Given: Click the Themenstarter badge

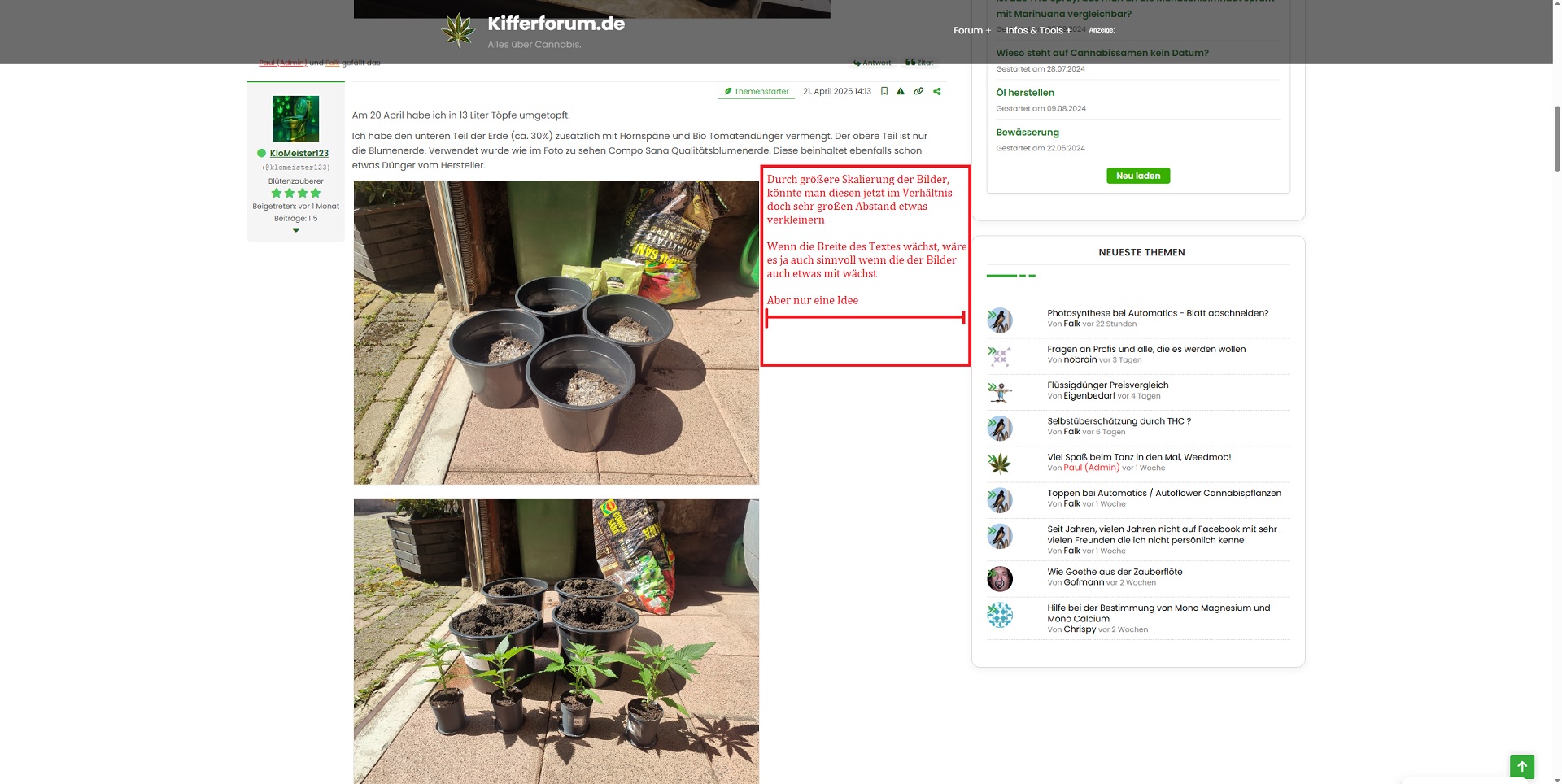Looking at the screenshot, I should pos(757,91).
